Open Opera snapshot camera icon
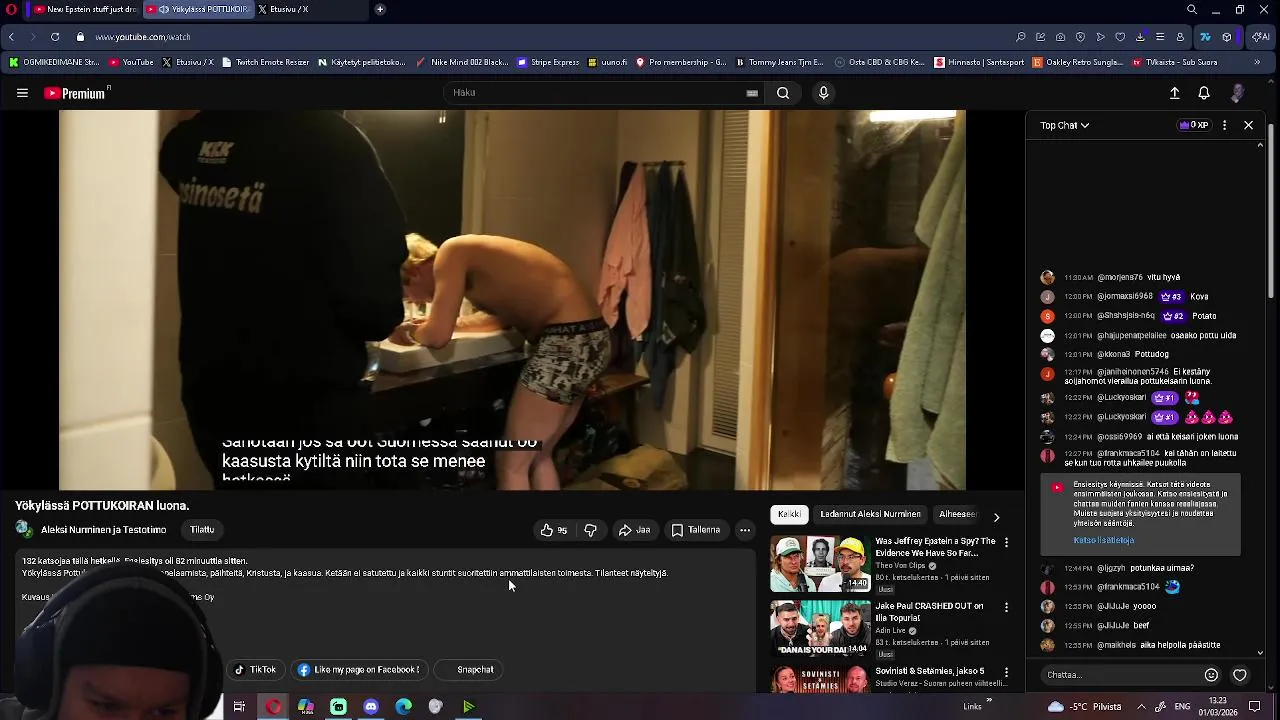 click(x=1060, y=37)
